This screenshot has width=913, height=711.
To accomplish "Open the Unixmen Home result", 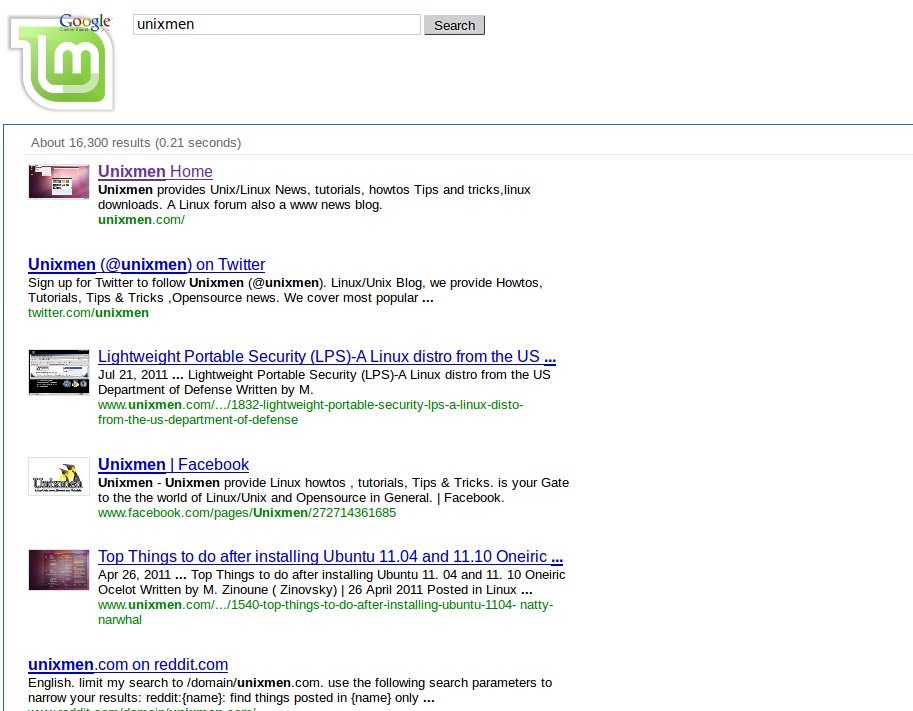I will [155, 171].
